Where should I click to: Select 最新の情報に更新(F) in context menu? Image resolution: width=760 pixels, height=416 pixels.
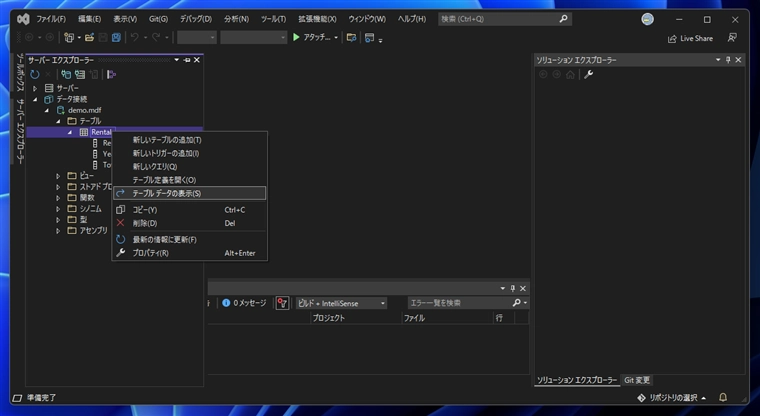click(190, 240)
